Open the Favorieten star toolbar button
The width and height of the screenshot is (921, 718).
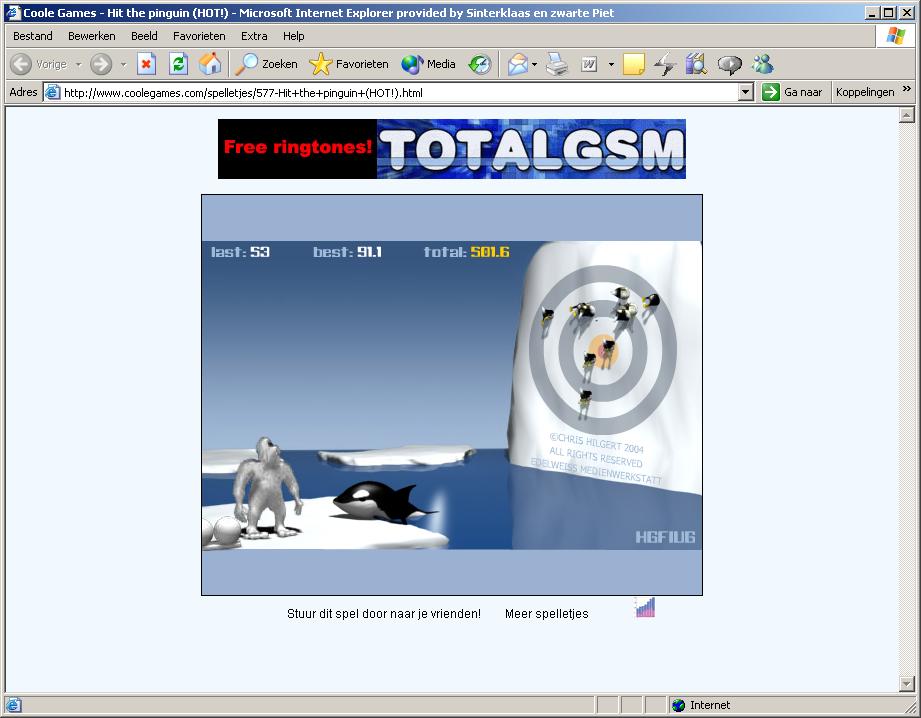point(348,64)
